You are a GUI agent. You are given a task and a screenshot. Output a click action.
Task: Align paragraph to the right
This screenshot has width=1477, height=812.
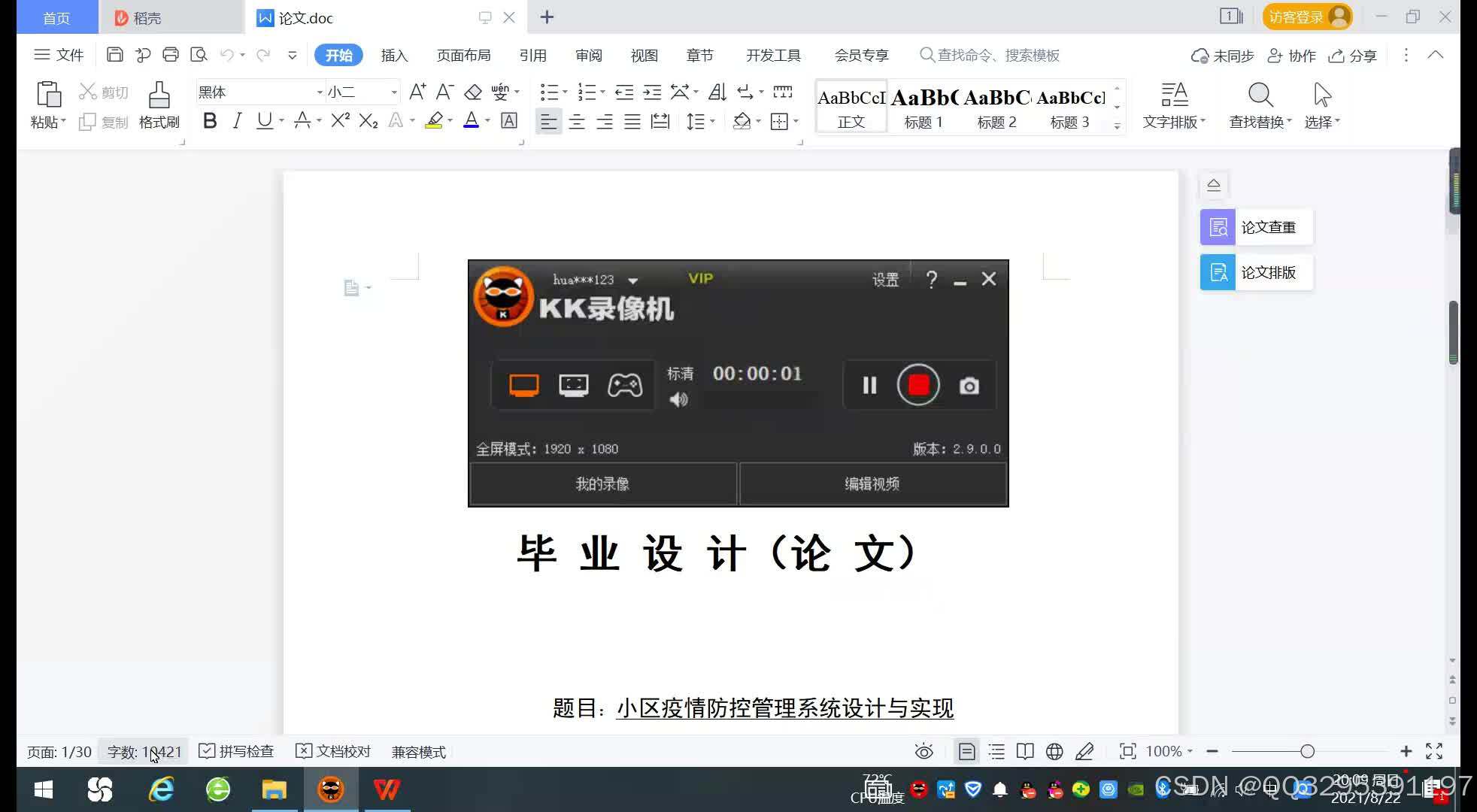(x=605, y=121)
